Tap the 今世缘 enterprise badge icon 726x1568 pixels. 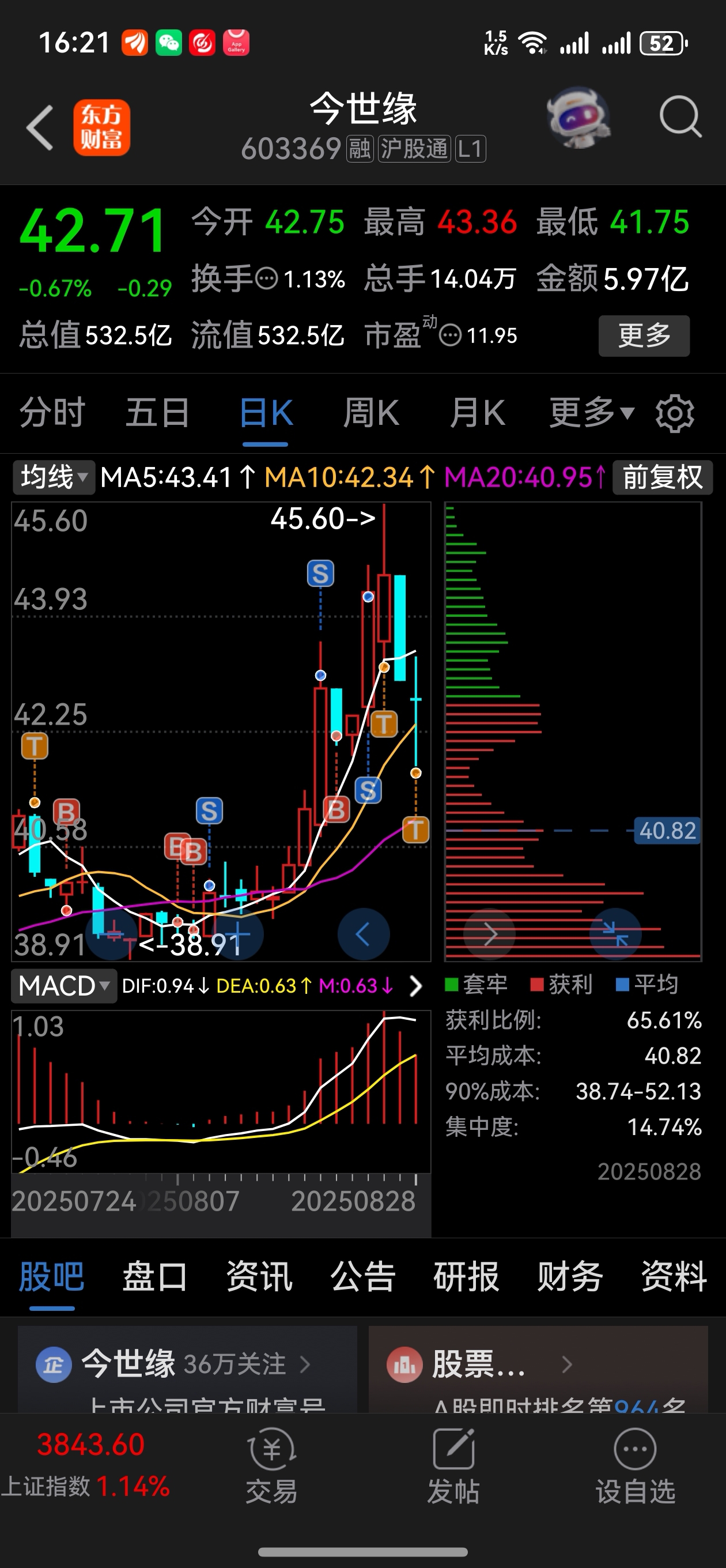[x=54, y=1365]
